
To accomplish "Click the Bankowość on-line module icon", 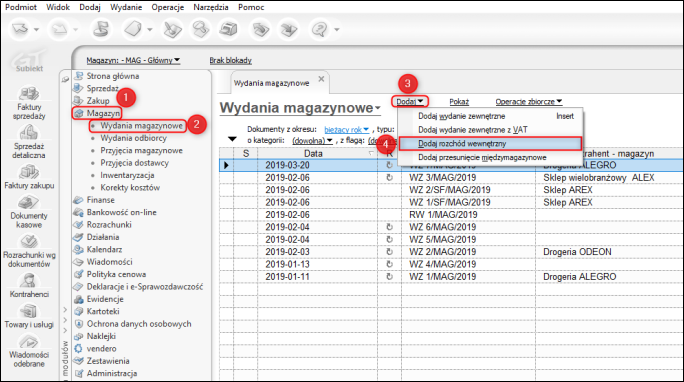I will (x=79, y=212).
